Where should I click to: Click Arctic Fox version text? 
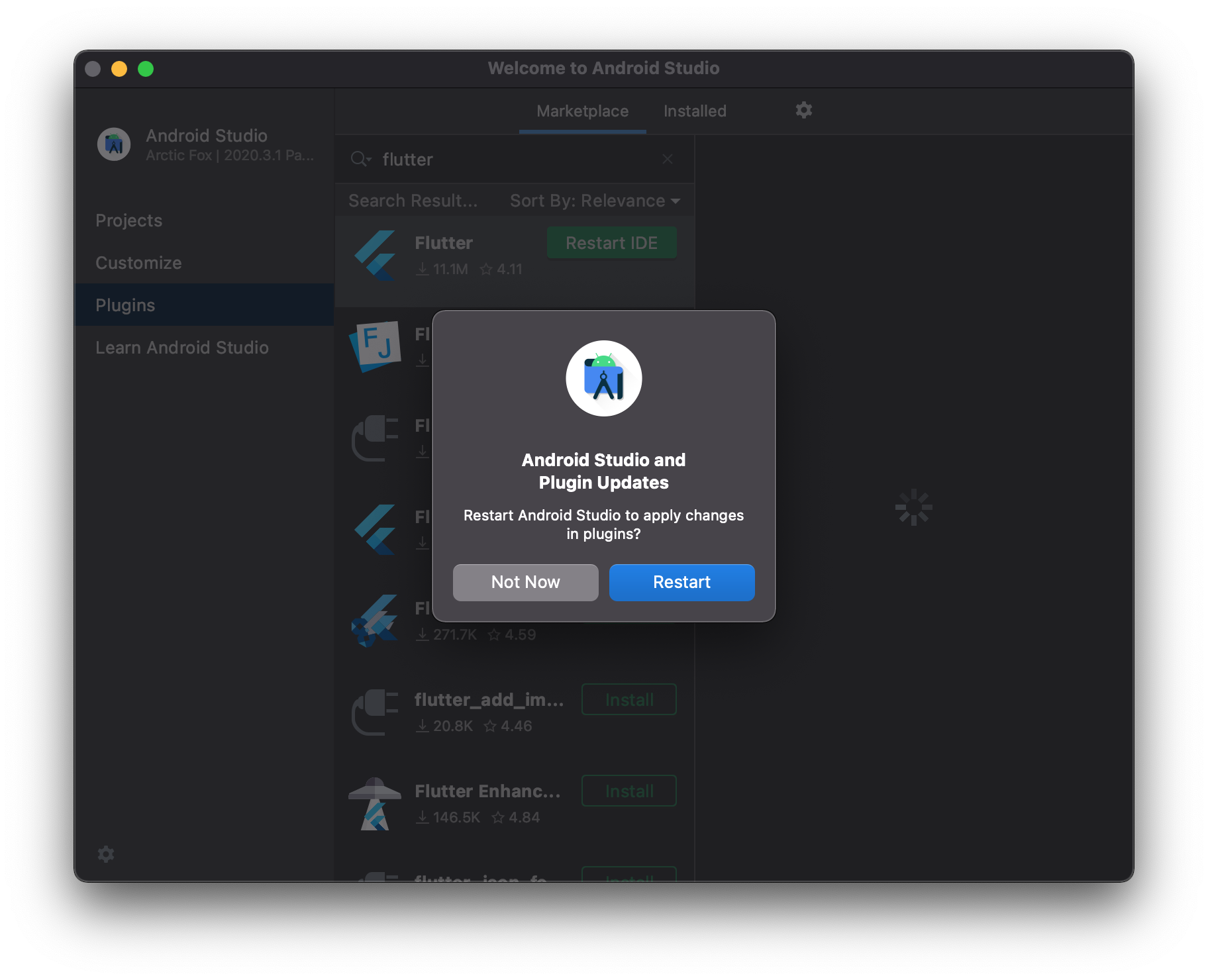[x=230, y=156]
